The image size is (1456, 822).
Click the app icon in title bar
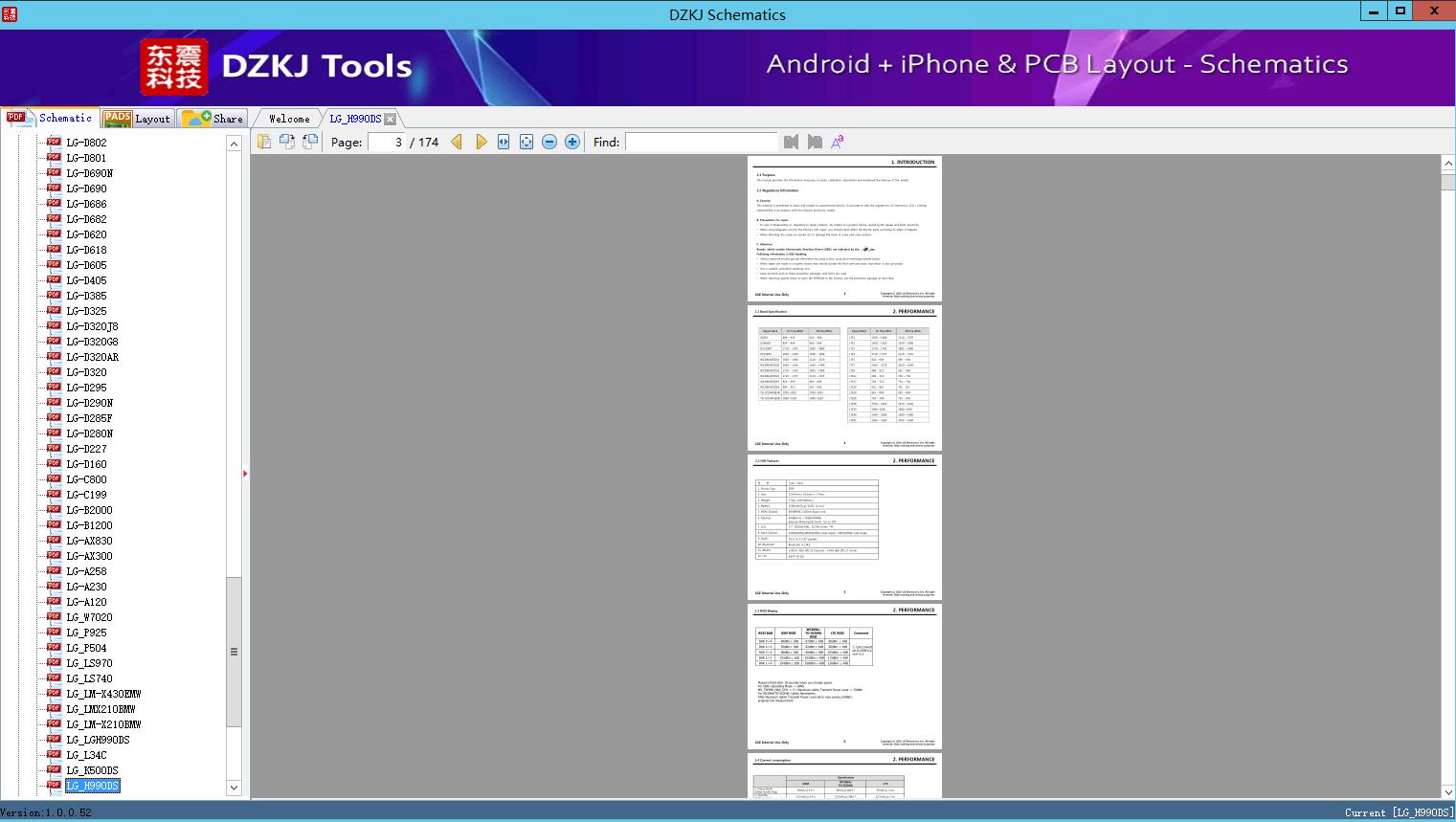pyautogui.click(x=10, y=14)
